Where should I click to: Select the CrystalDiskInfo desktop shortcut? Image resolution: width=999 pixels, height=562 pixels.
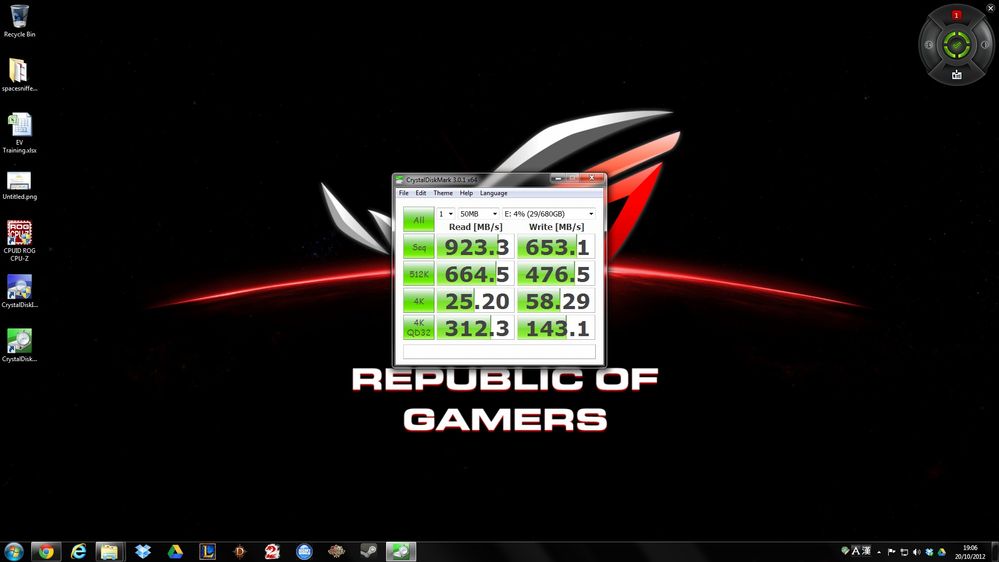(19, 291)
